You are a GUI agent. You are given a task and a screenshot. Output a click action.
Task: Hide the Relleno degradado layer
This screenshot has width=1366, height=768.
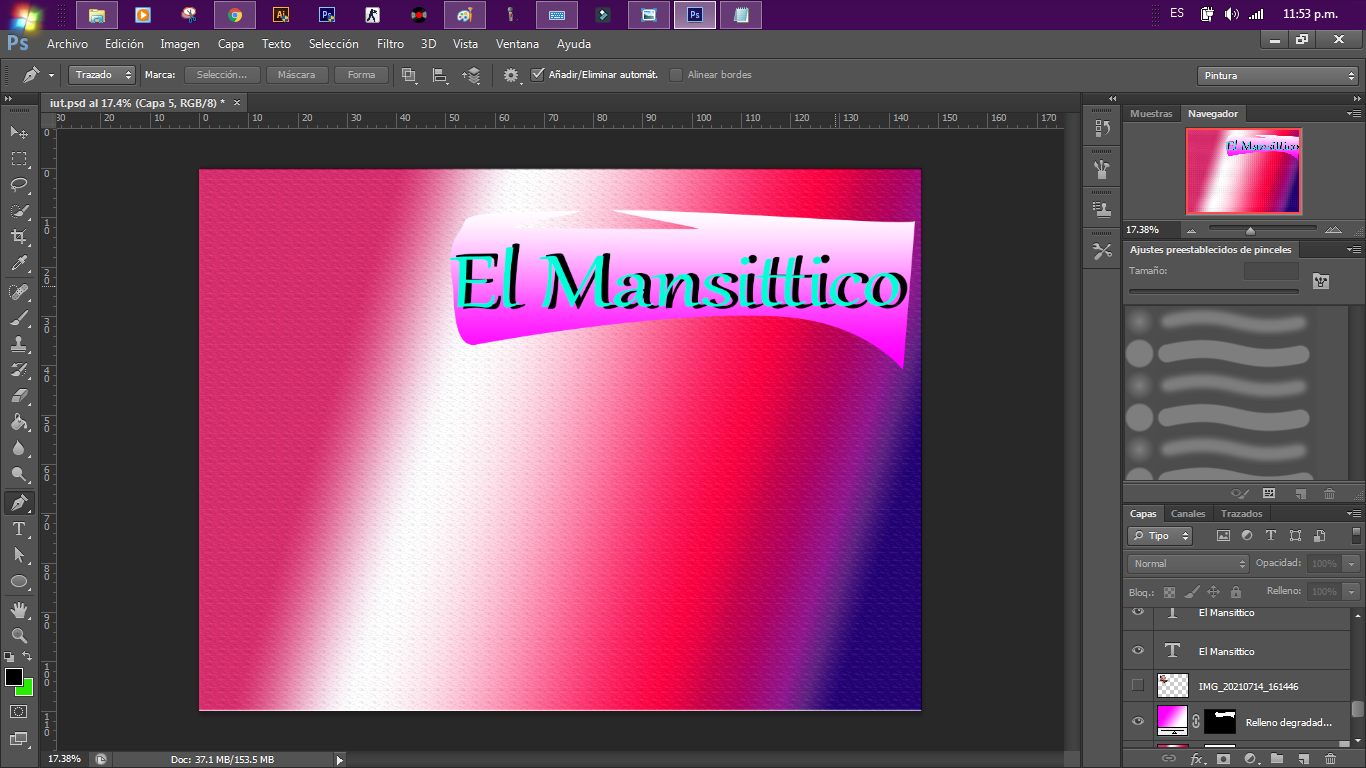coord(1138,721)
